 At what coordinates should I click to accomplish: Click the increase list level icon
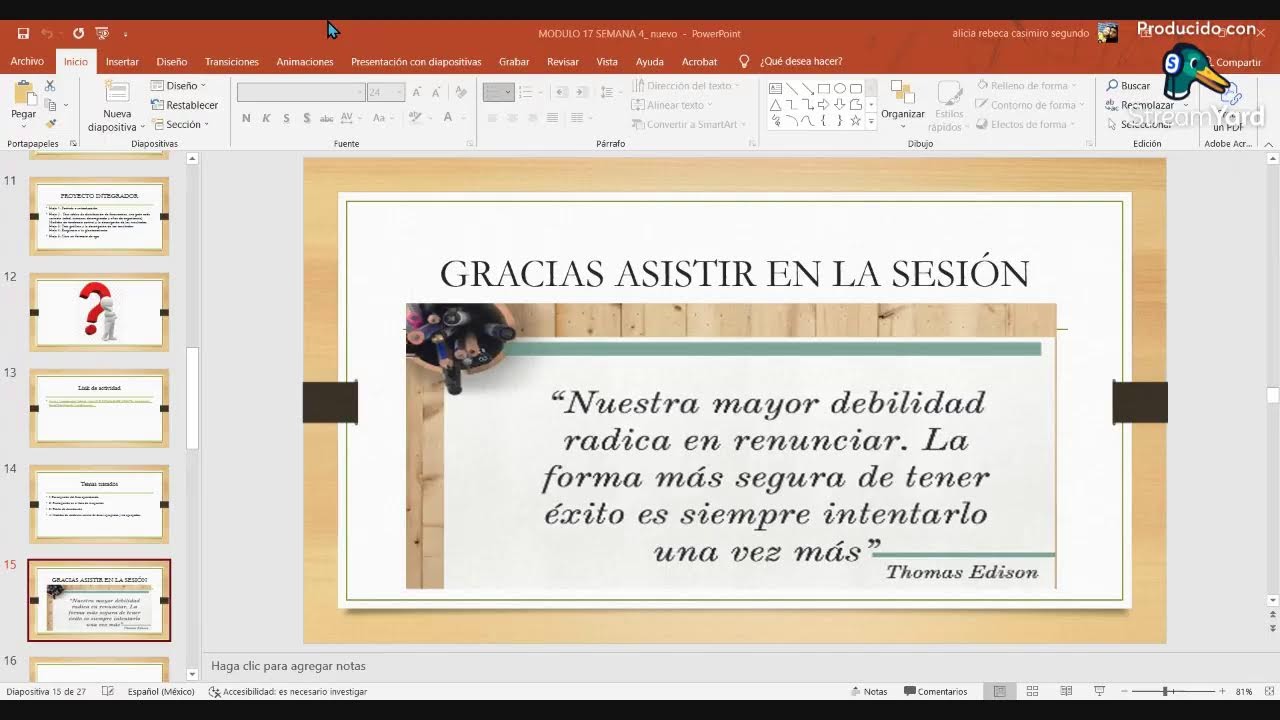(583, 92)
